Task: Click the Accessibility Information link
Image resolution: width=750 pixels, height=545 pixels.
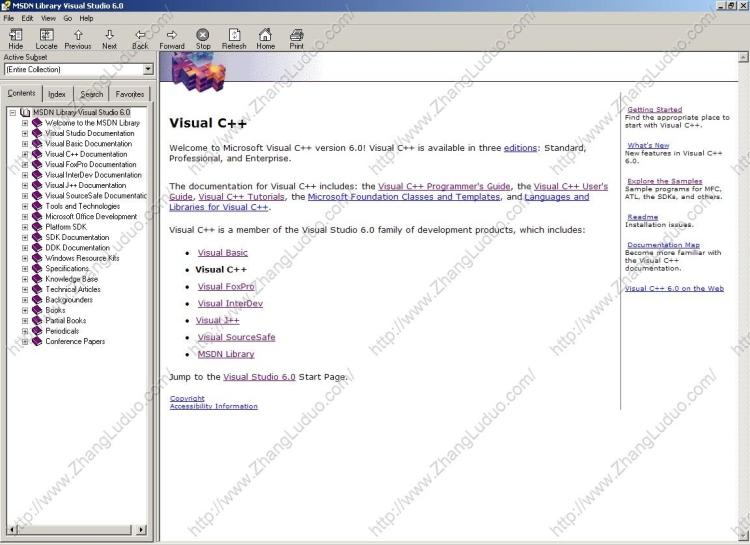Action: point(214,406)
